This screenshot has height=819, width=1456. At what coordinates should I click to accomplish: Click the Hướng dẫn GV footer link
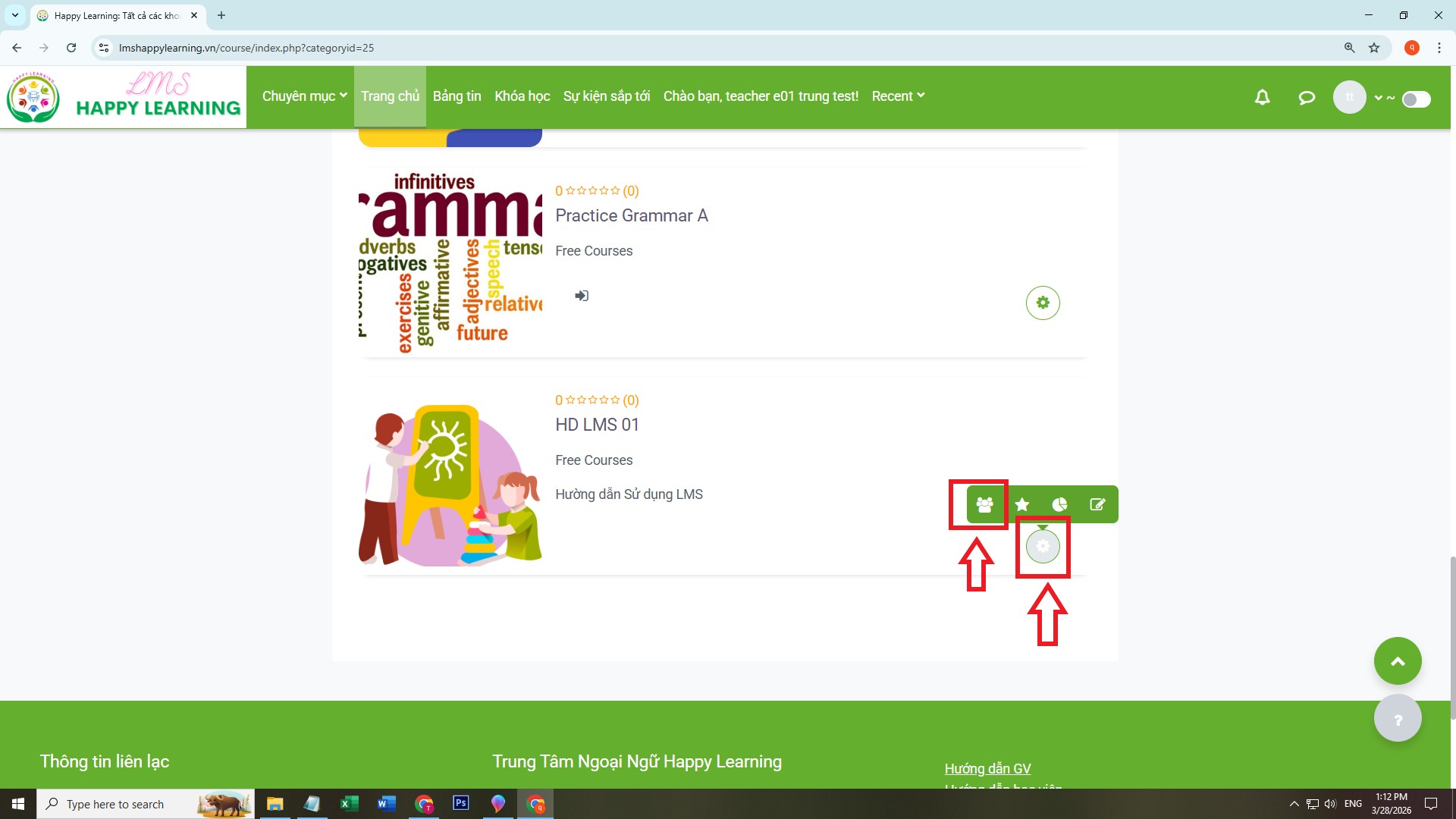987,768
